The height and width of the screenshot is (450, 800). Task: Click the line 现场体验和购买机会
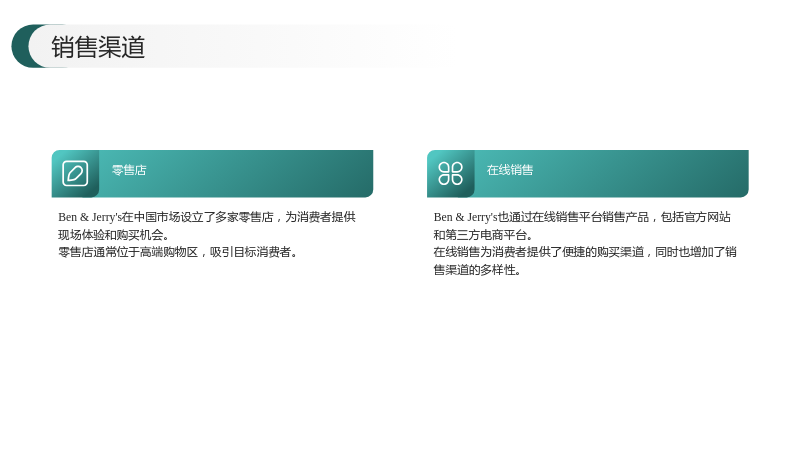(113, 235)
